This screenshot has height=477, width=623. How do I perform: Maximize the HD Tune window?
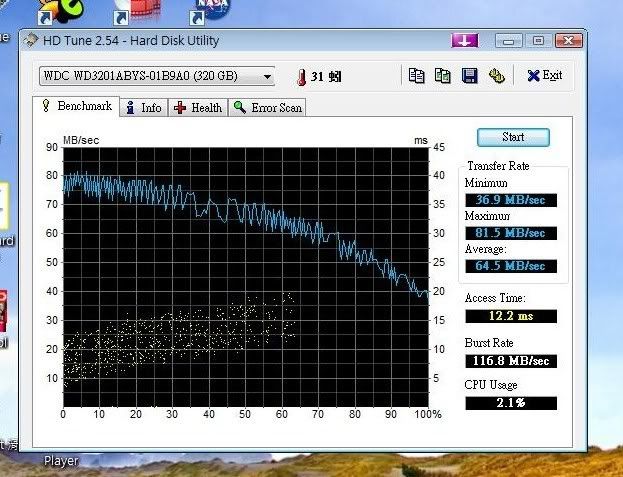coord(538,41)
